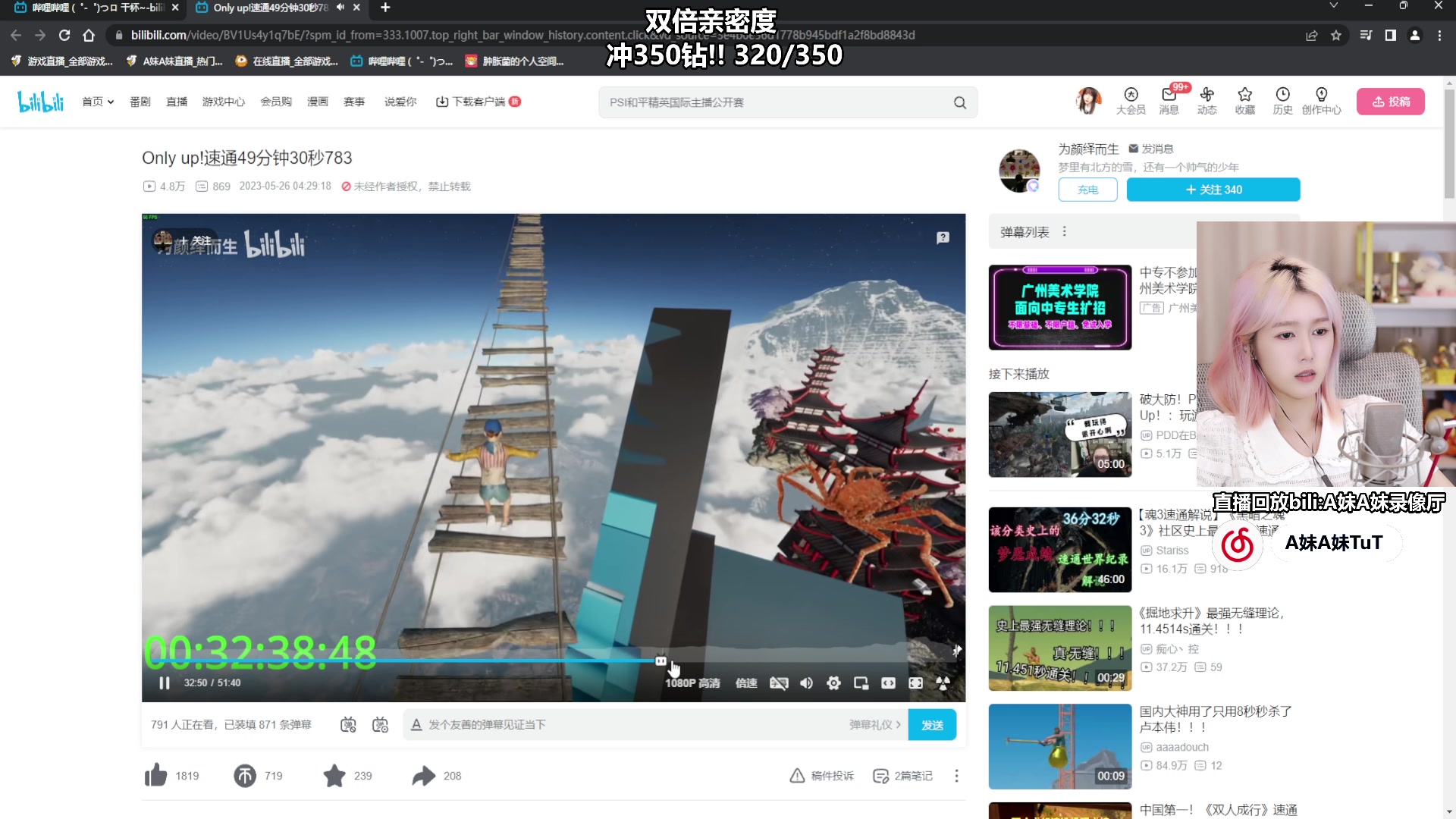1456x819 pixels.
Task: Open the 1080P 高清 quality menu
Action: 692,683
